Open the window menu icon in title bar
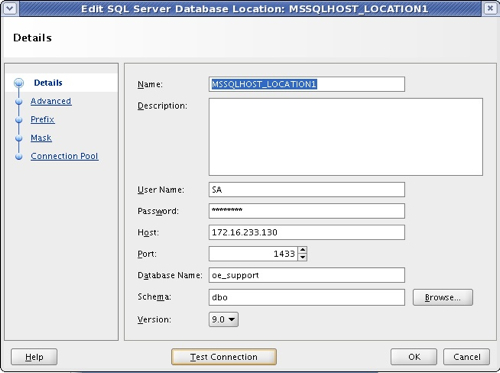 pos(10,8)
